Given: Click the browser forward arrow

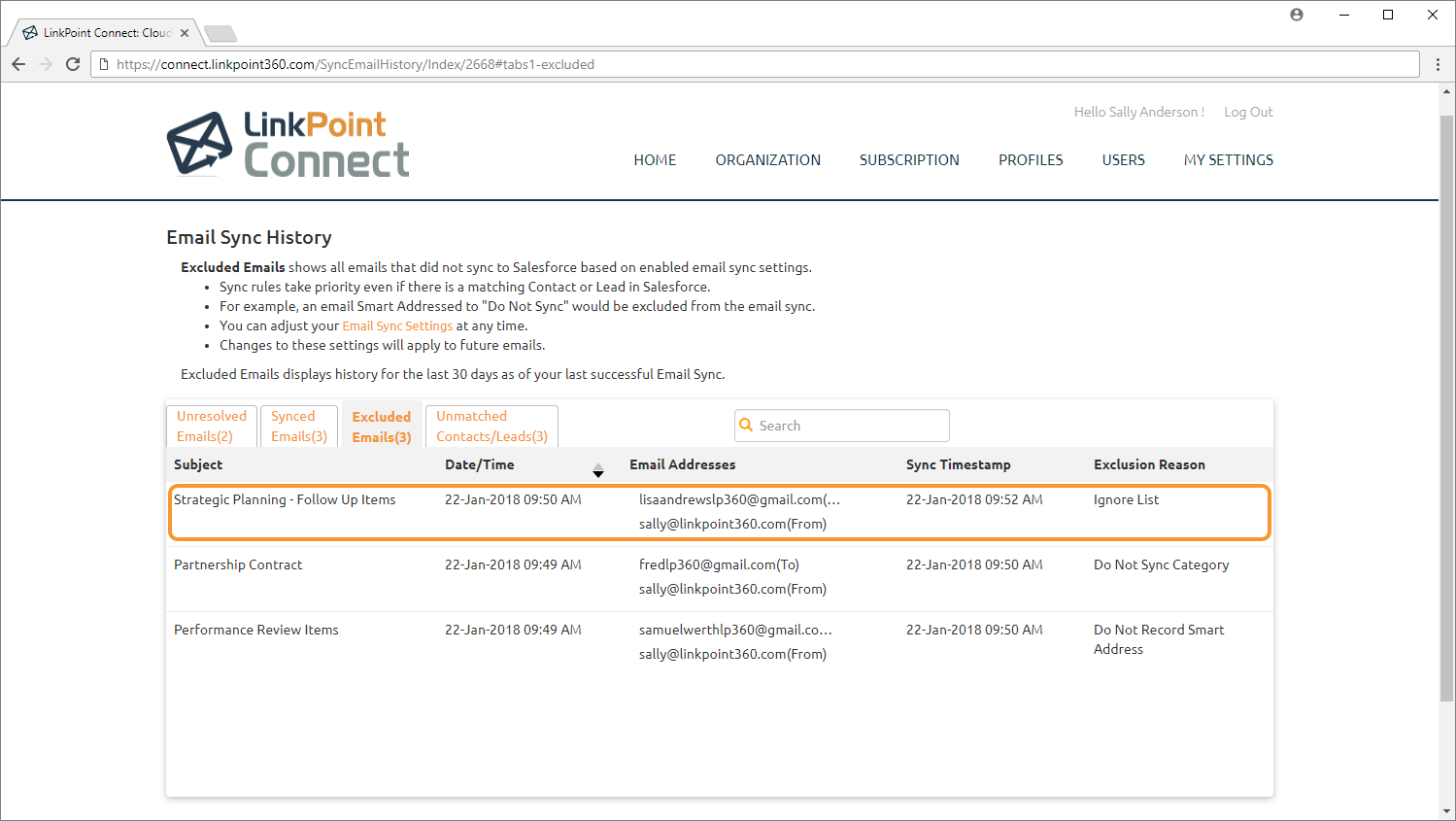Looking at the screenshot, I should click(46, 64).
